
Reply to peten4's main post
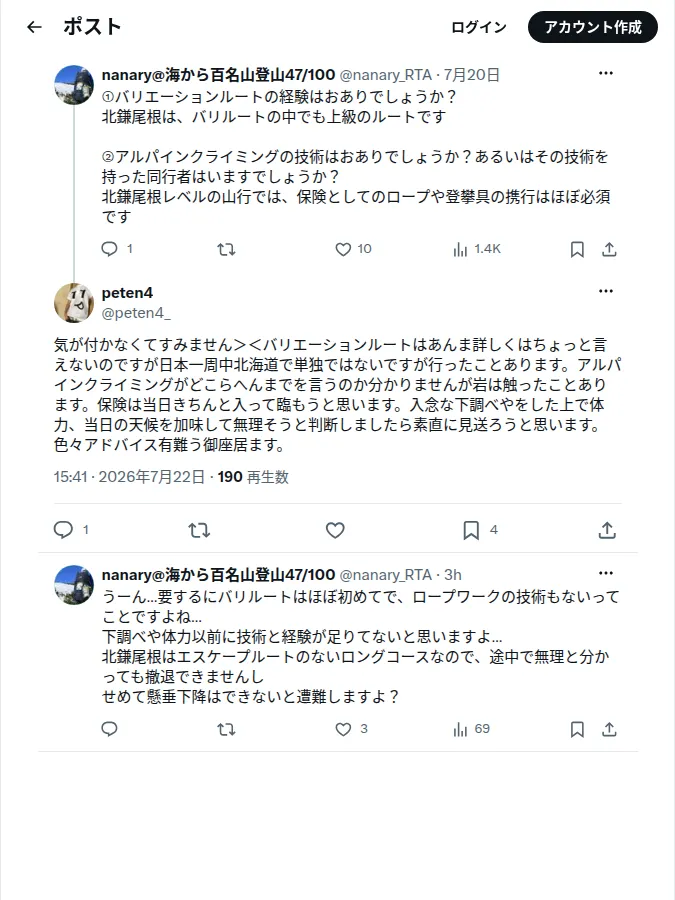(63, 530)
